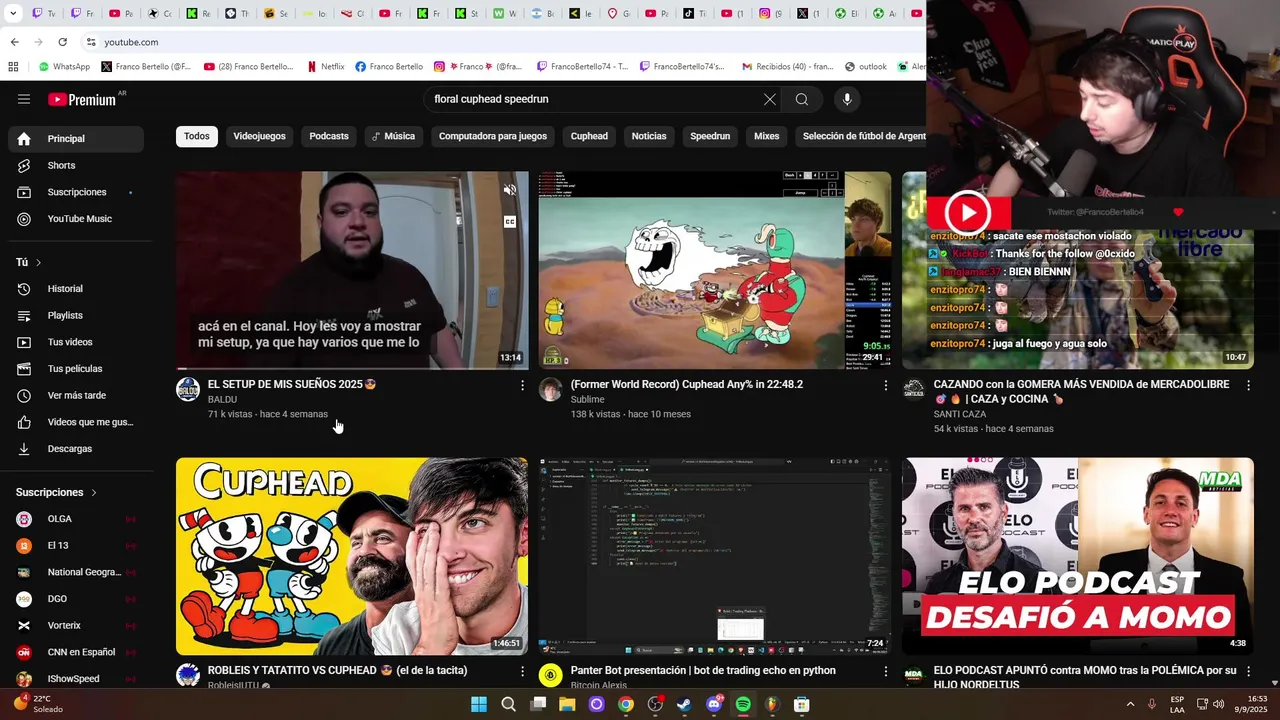Click the Sublime channel name

click(x=588, y=399)
